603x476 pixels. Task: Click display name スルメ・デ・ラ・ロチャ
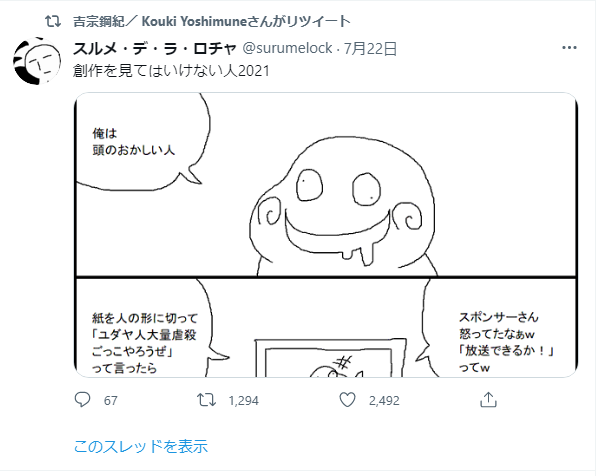(155, 49)
